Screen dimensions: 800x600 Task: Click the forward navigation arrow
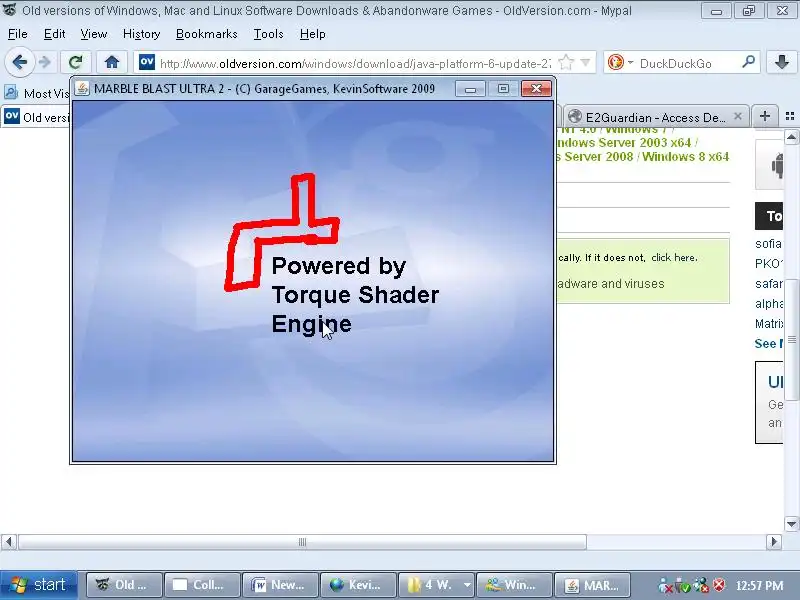pos(45,62)
